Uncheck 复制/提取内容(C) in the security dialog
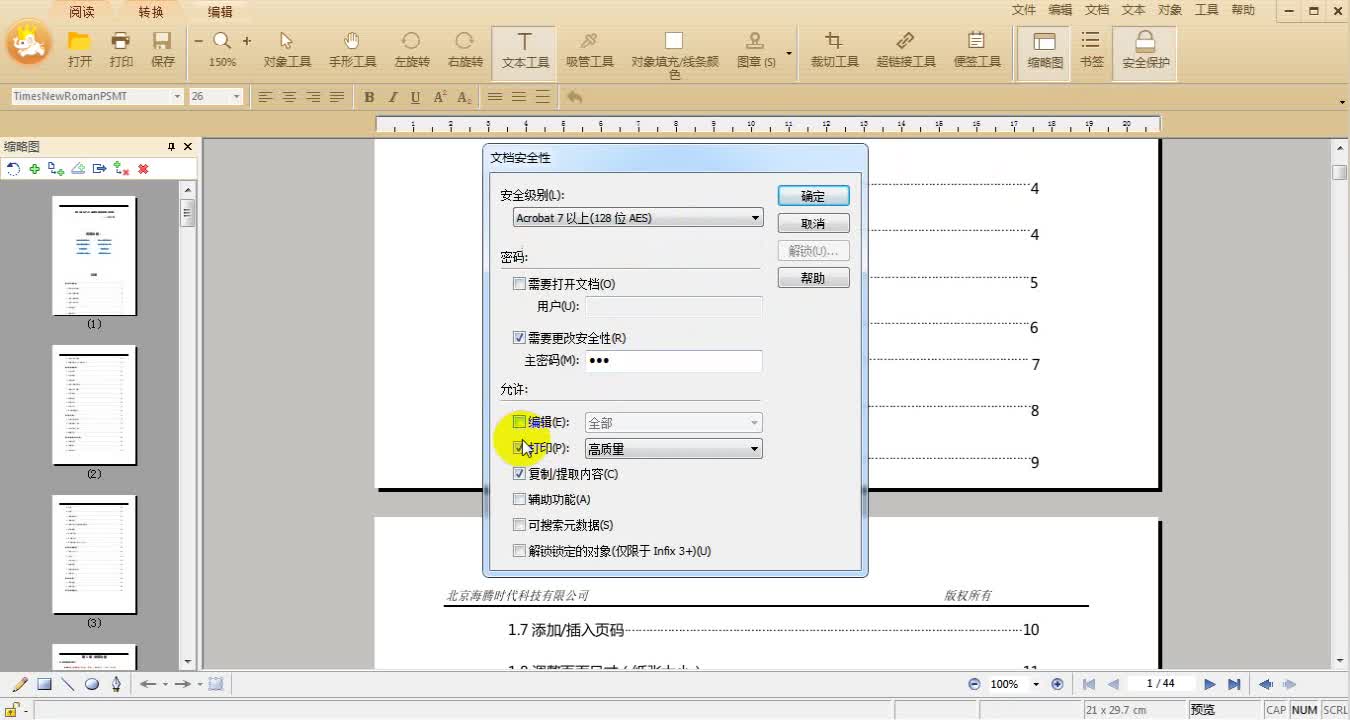The width and height of the screenshot is (1350, 720). [x=519, y=473]
